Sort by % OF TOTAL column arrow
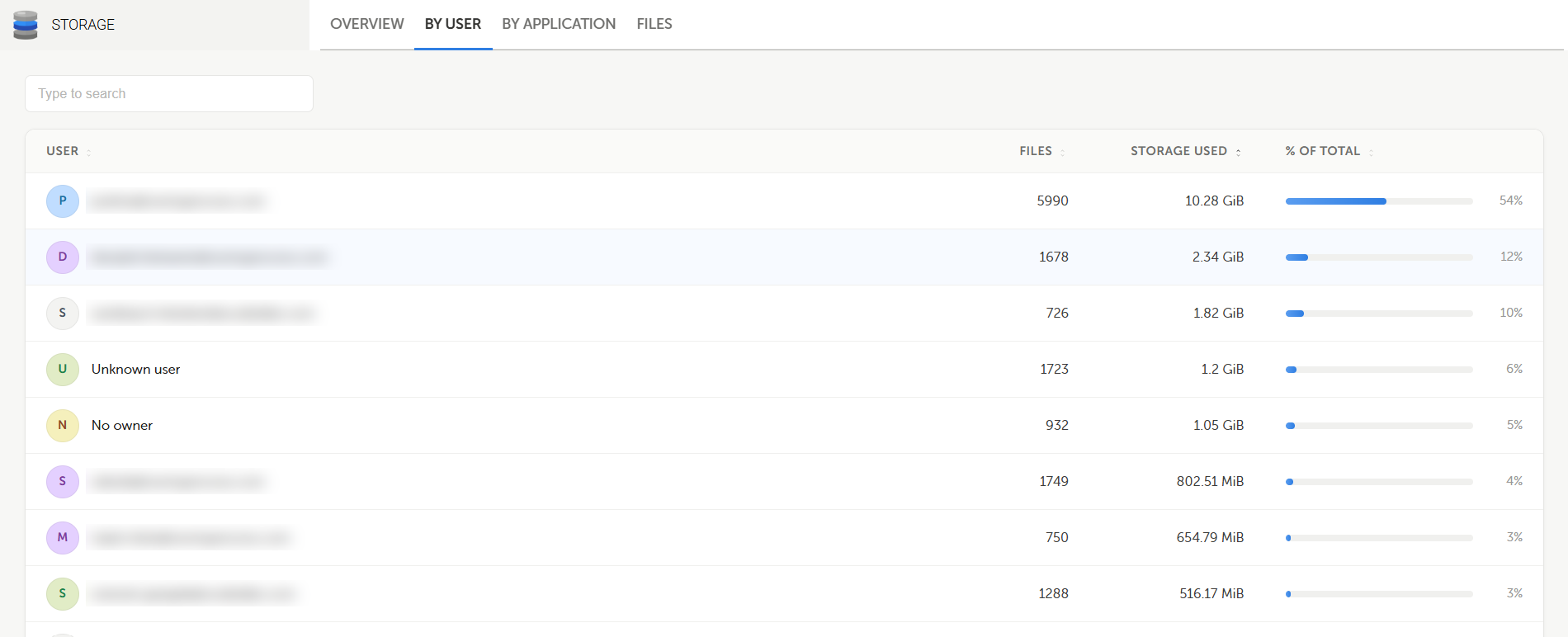Screen dimensions: 1568x637 click(1371, 152)
